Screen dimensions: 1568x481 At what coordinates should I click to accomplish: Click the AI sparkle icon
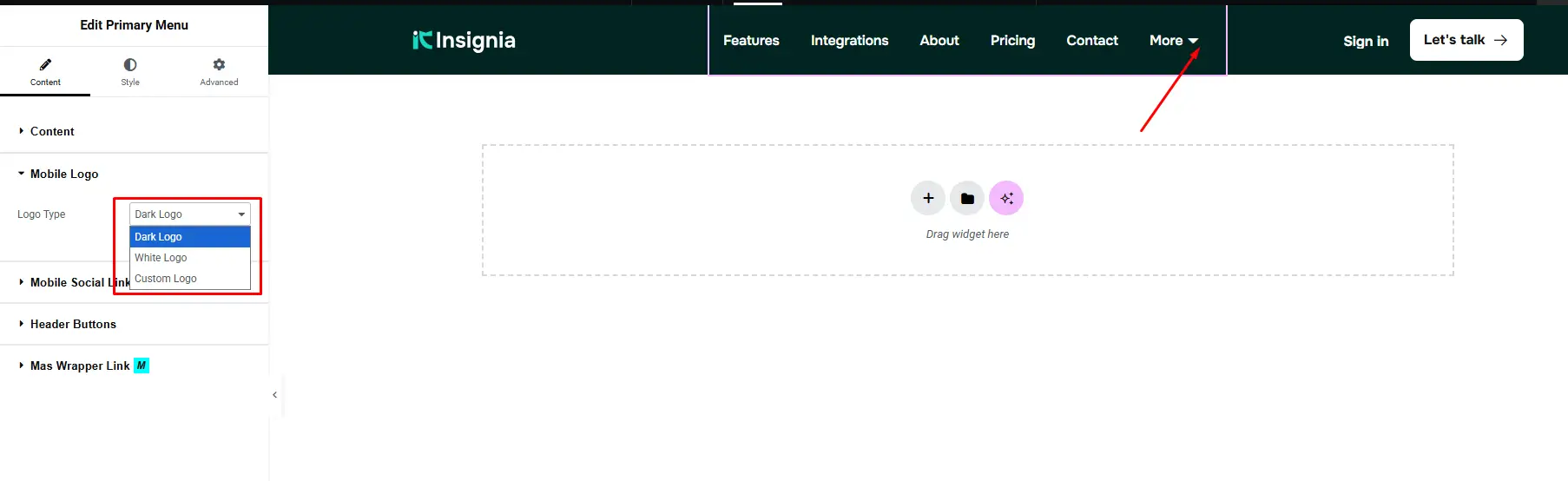[1006, 198]
